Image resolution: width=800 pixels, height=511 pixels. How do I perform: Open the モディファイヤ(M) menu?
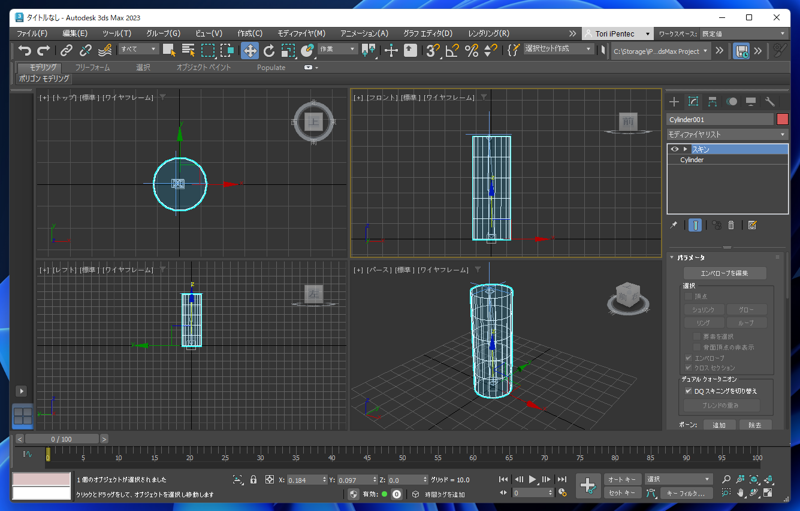pyautogui.click(x=302, y=33)
